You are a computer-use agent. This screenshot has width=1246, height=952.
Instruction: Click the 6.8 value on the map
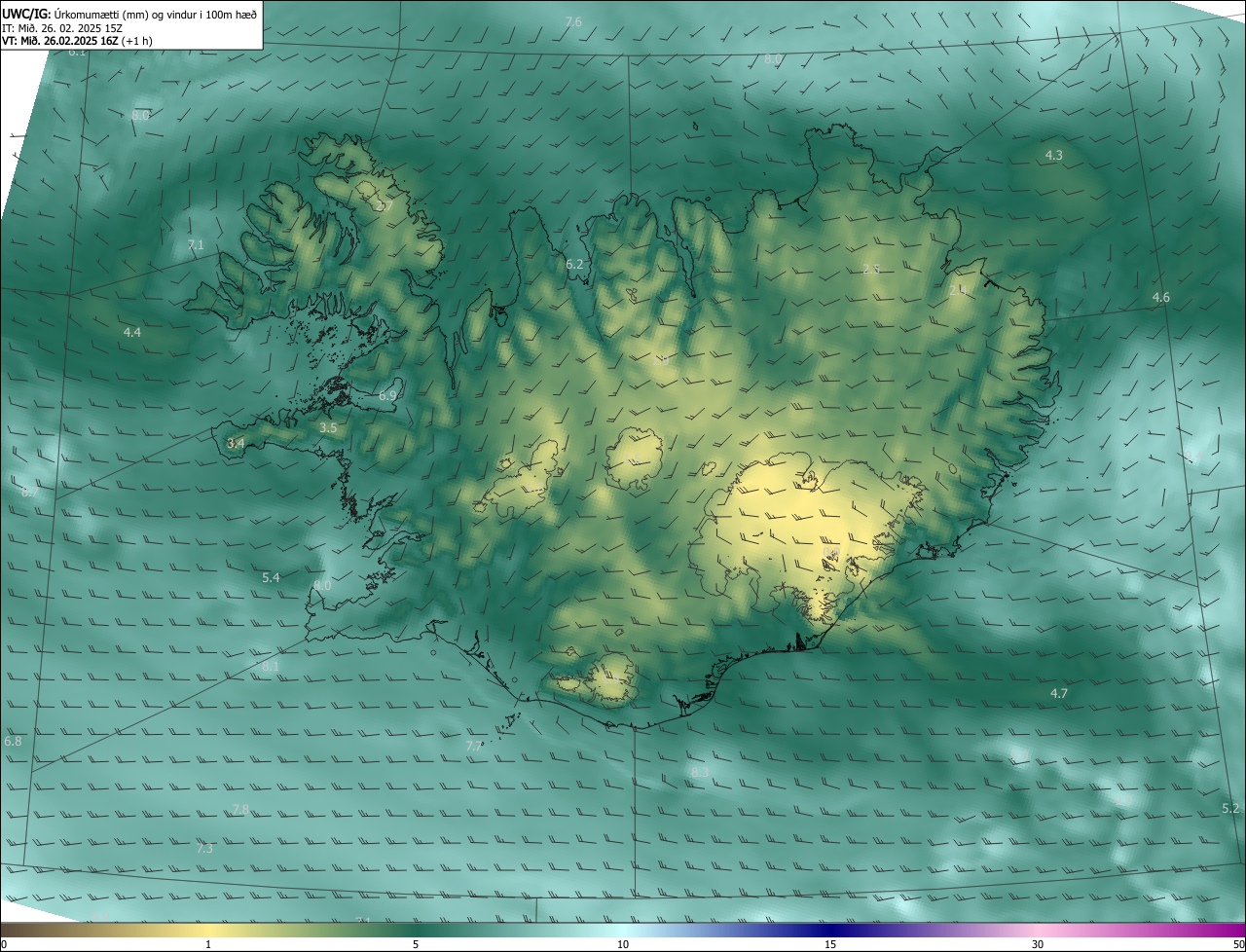coord(13,742)
